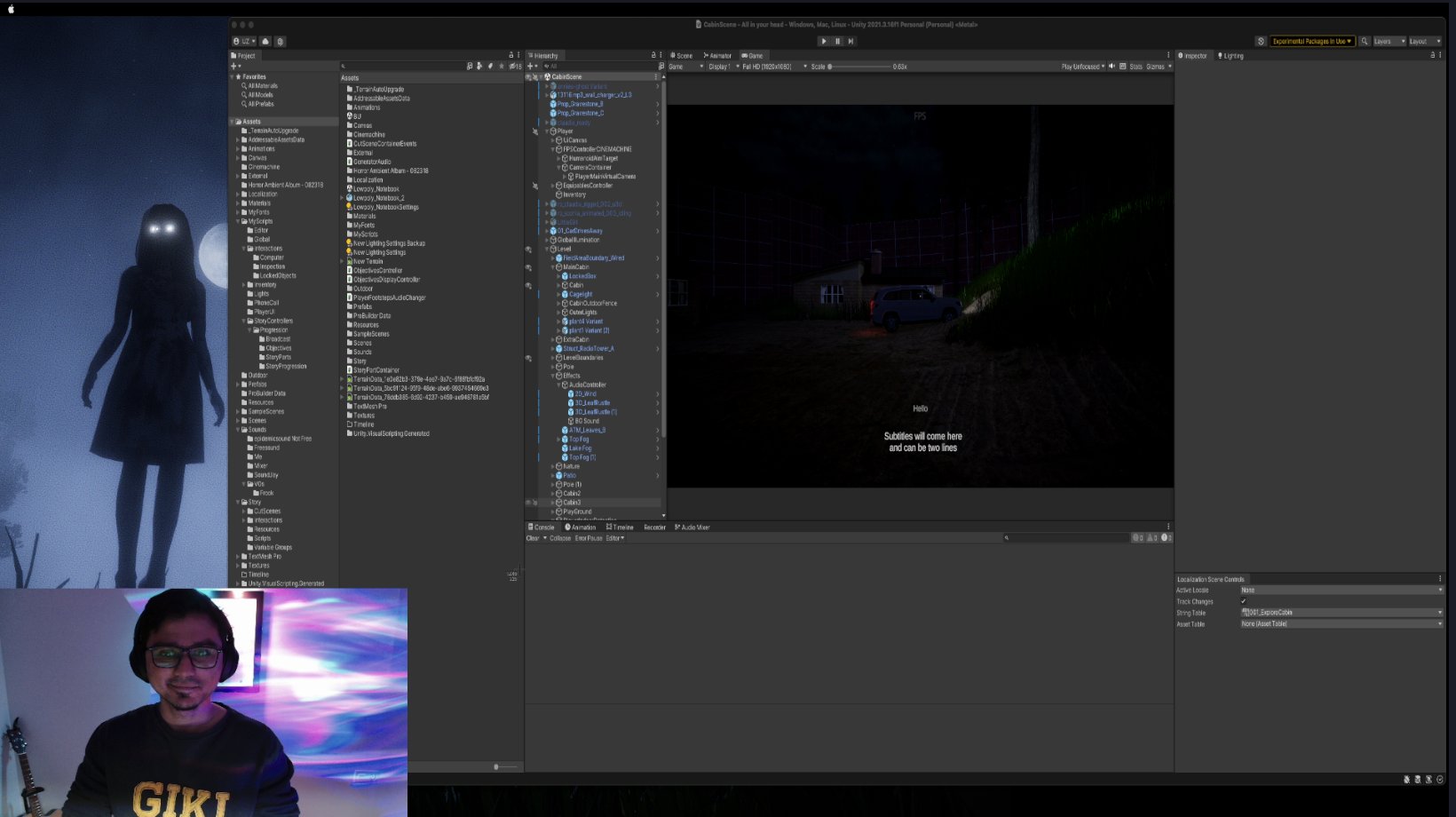Open the Timeline tab

click(x=620, y=527)
